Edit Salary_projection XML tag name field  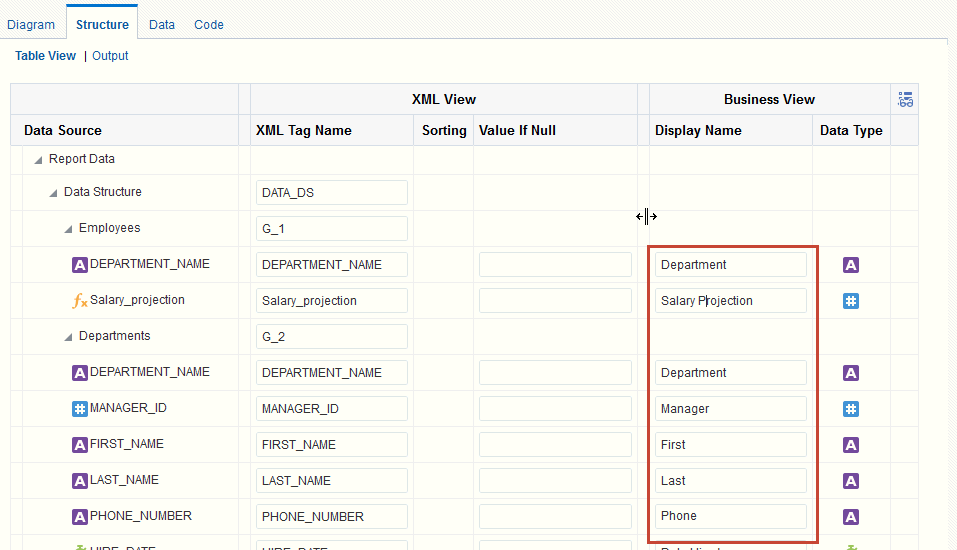point(331,300)
